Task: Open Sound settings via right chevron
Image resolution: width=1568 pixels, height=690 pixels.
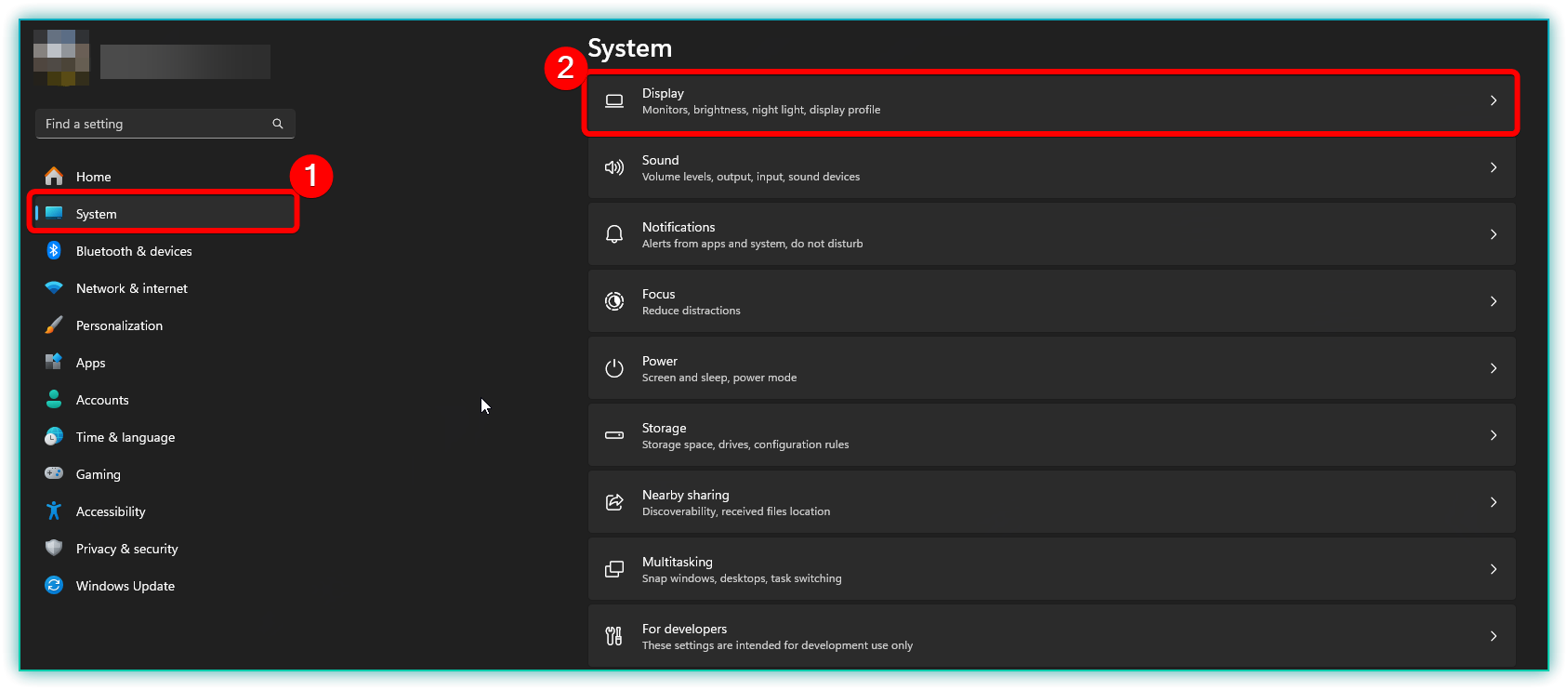Action: [1493, 167]
